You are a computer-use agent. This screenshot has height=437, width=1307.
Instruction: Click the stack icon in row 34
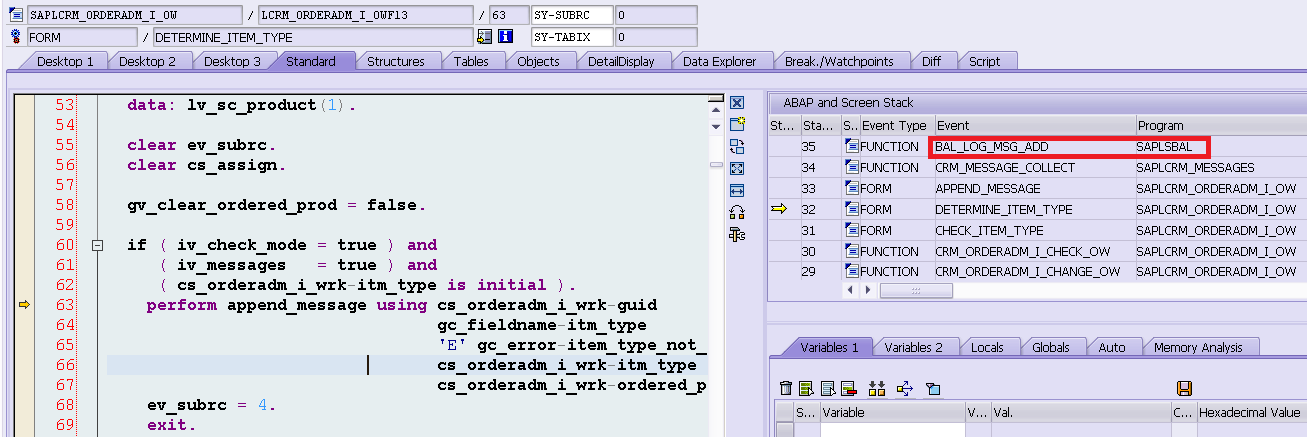click(852, 168)
